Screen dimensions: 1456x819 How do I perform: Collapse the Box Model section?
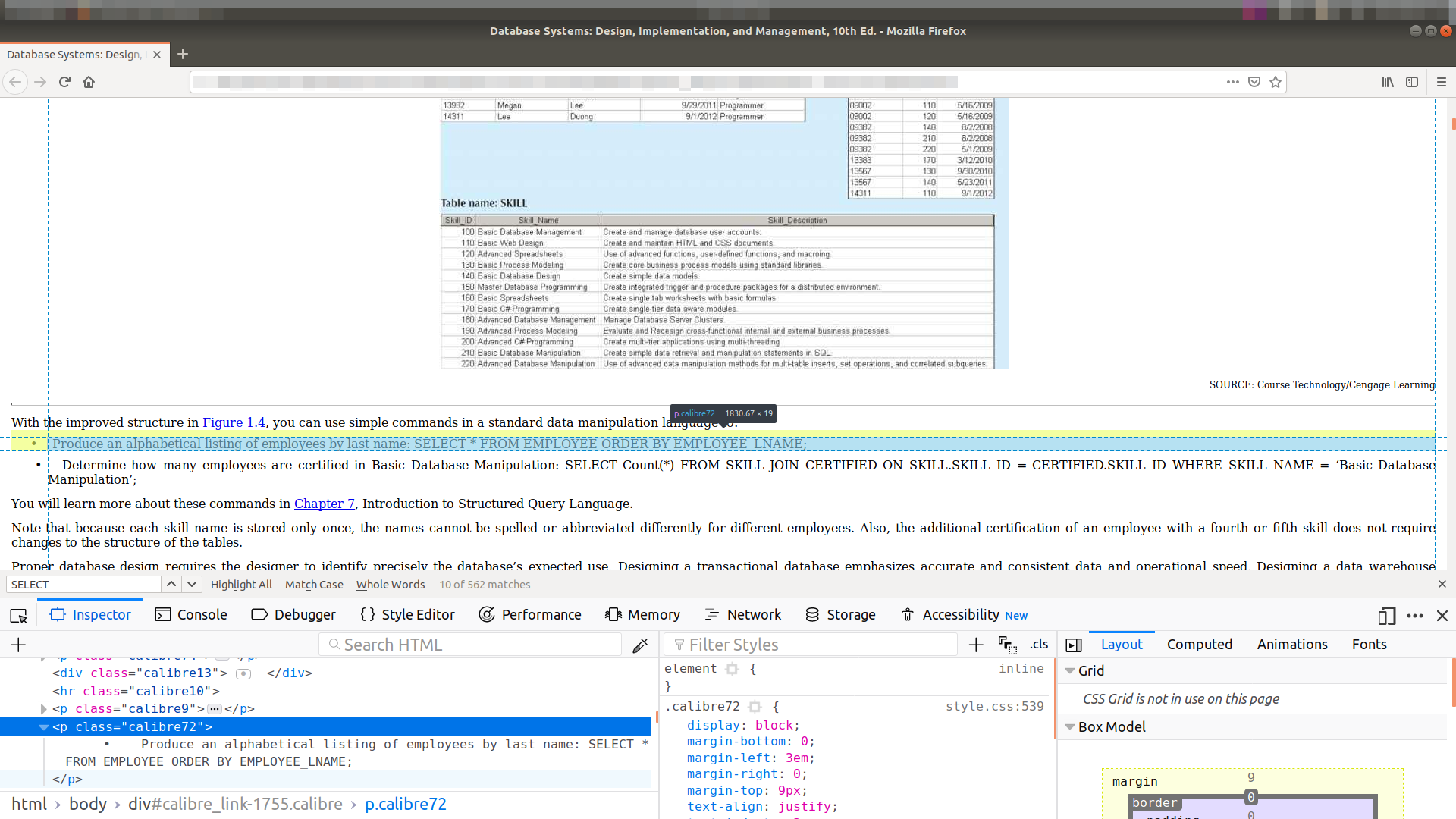[1069, 727]
